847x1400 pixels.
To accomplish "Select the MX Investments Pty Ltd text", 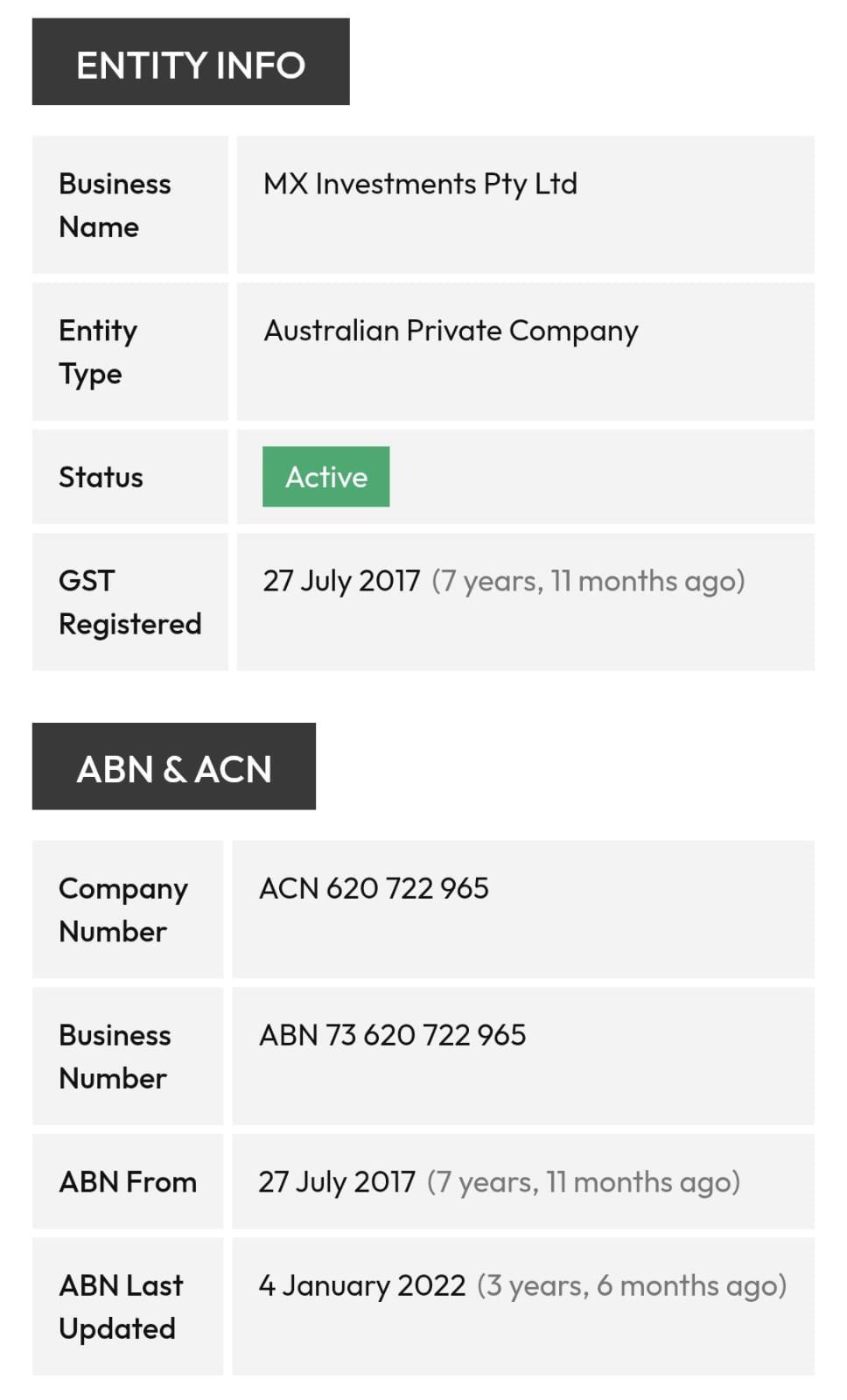I will pyautogui.click(x=420, y=184).
